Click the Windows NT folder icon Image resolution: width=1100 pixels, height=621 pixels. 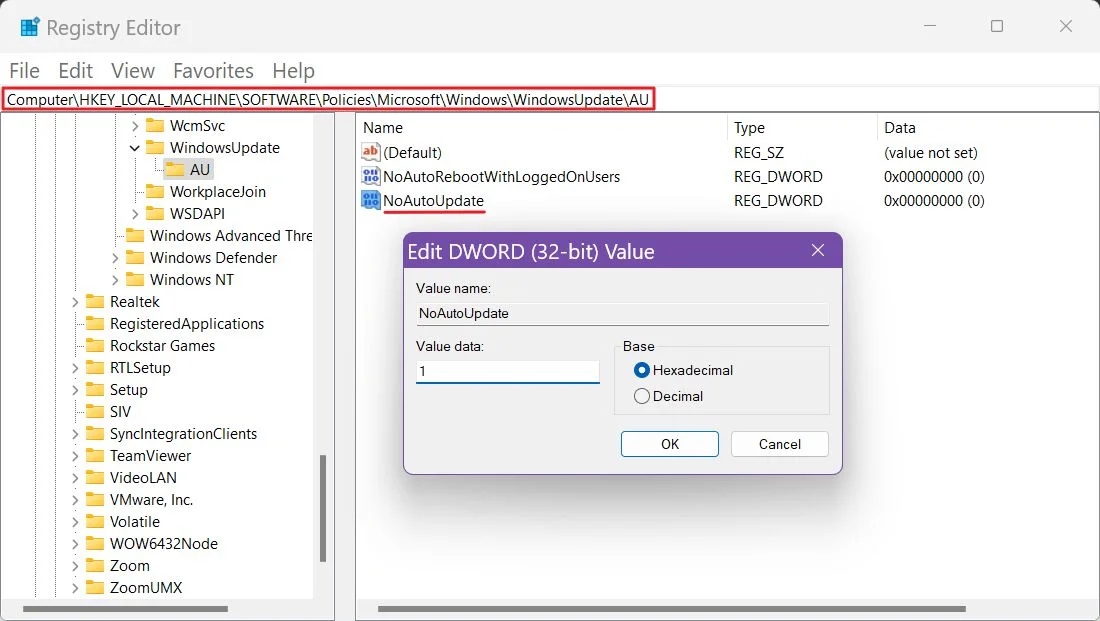135,279
